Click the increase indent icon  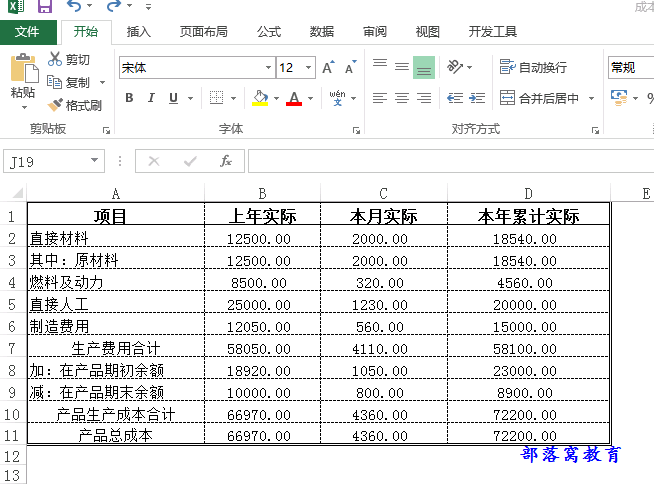pos(477,98)
